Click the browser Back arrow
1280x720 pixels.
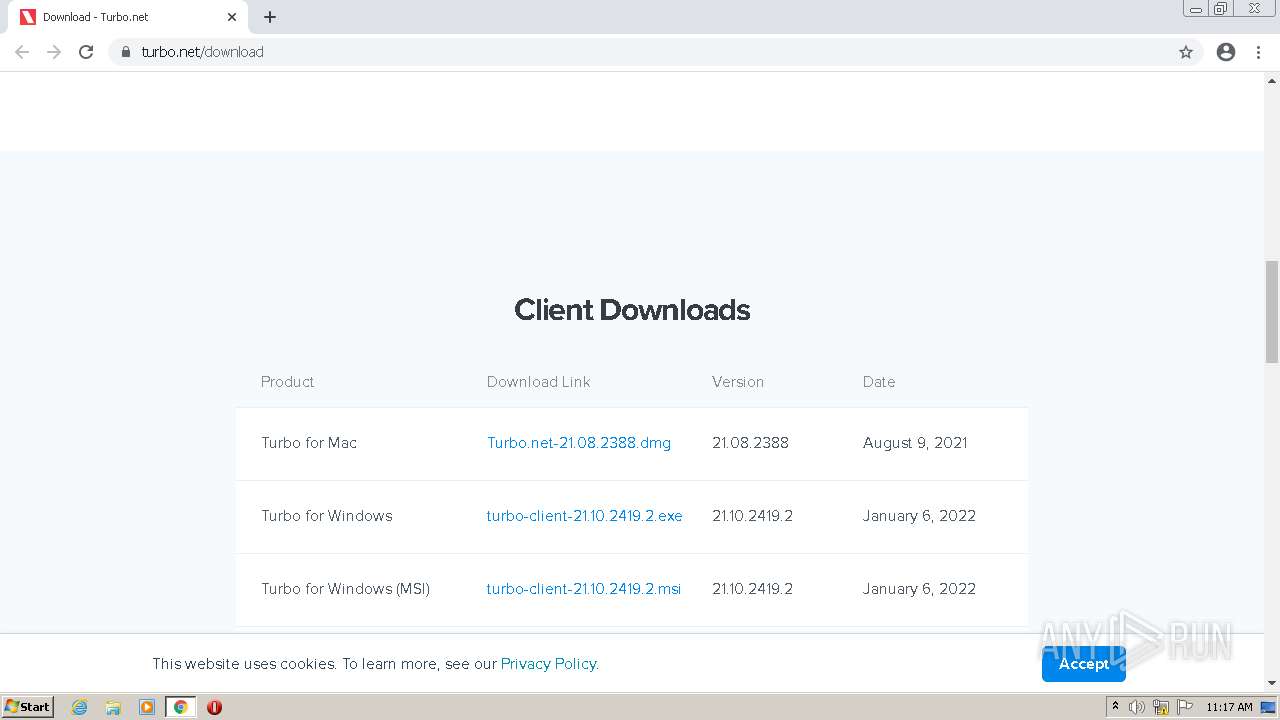click(22, 52)
